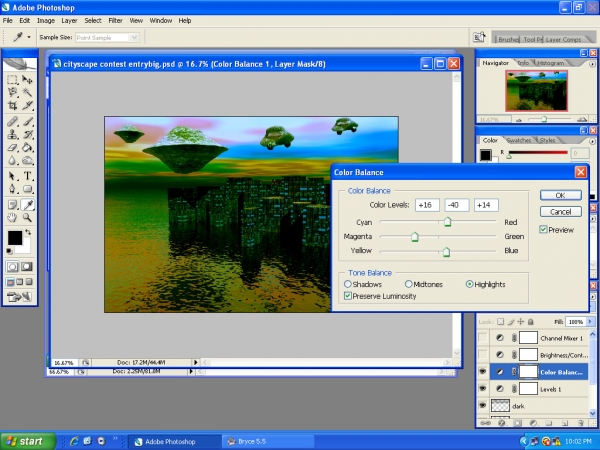
Task: Open the Tool Preset picker arrow
Action: 29,37
